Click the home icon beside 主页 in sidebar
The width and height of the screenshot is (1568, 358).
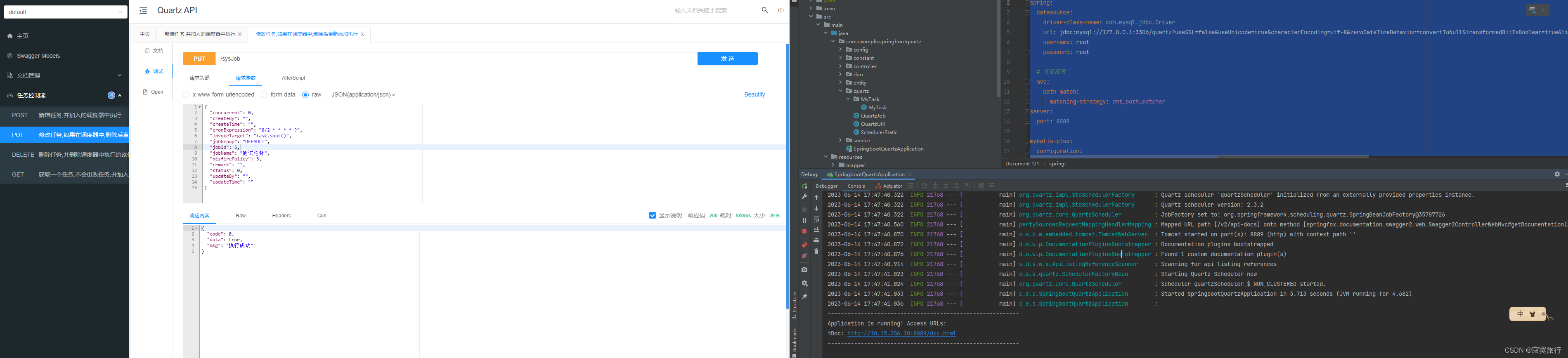[x=10, y=36]
